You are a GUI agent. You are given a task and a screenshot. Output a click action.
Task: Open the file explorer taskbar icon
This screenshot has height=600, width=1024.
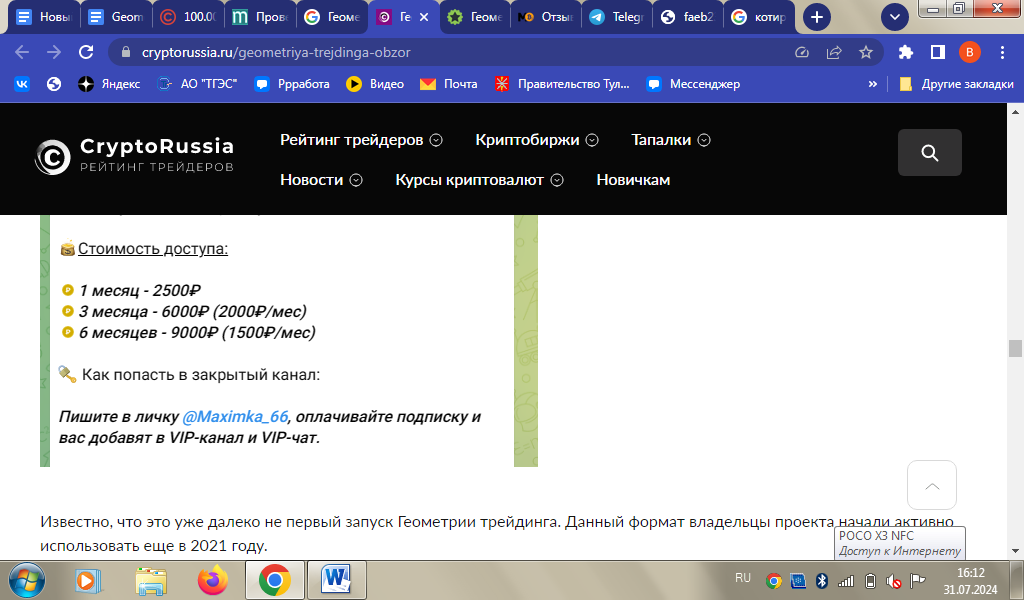click(151, 580)
